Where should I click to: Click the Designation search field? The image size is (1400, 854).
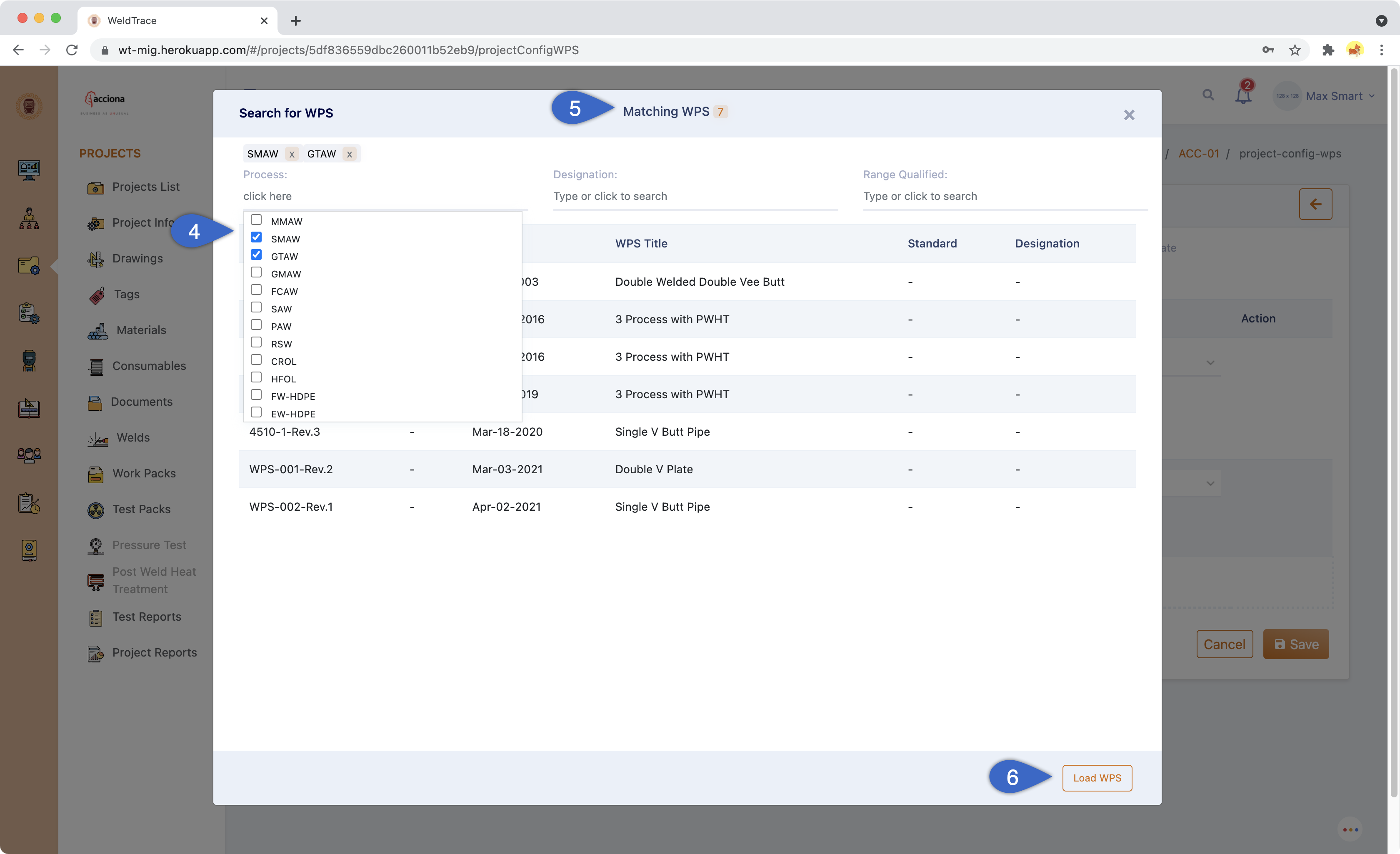click(695, 196)
